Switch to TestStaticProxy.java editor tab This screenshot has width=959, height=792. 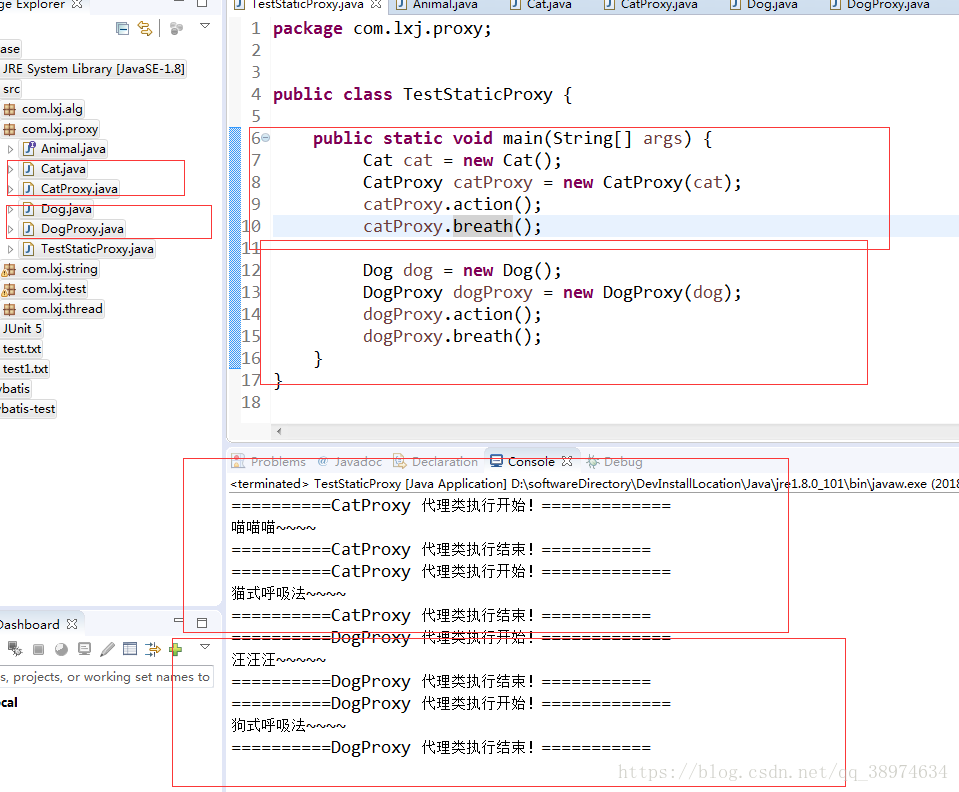308,5
